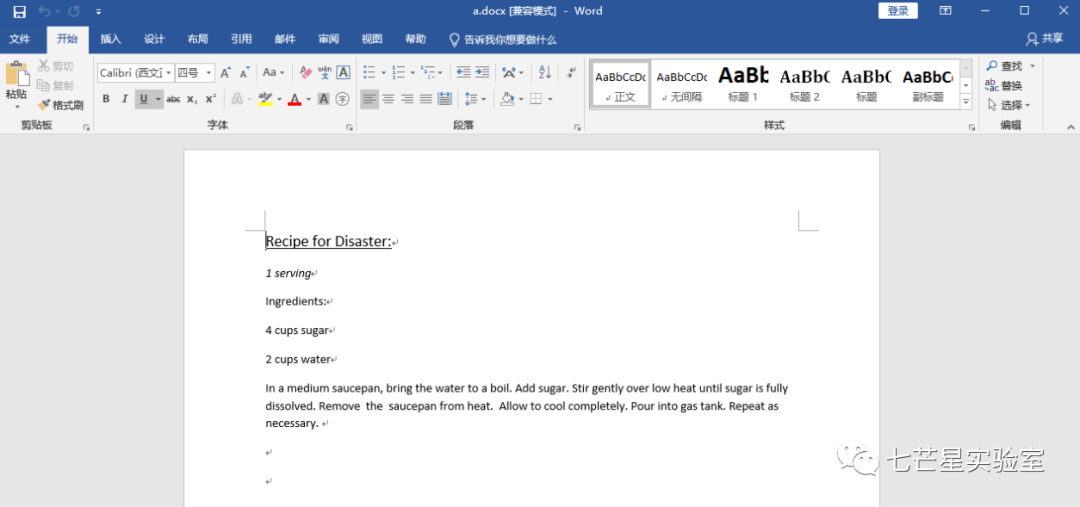Switch to the View (视图) tab

pos(372,39)
